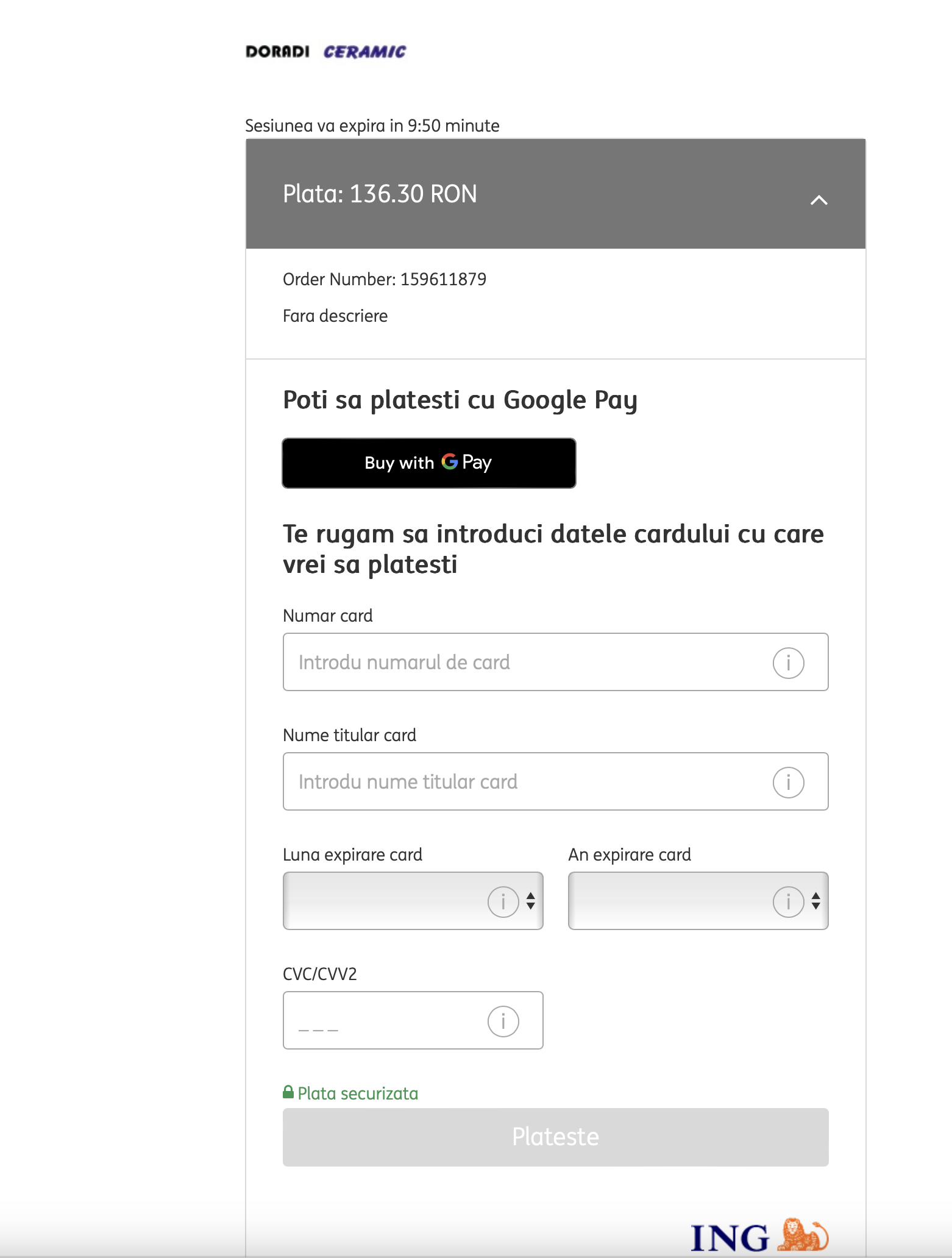Focus the CVC/CVV2 input field
The height and width of the screenshot is (1258, 952).
pos(384,1020)
